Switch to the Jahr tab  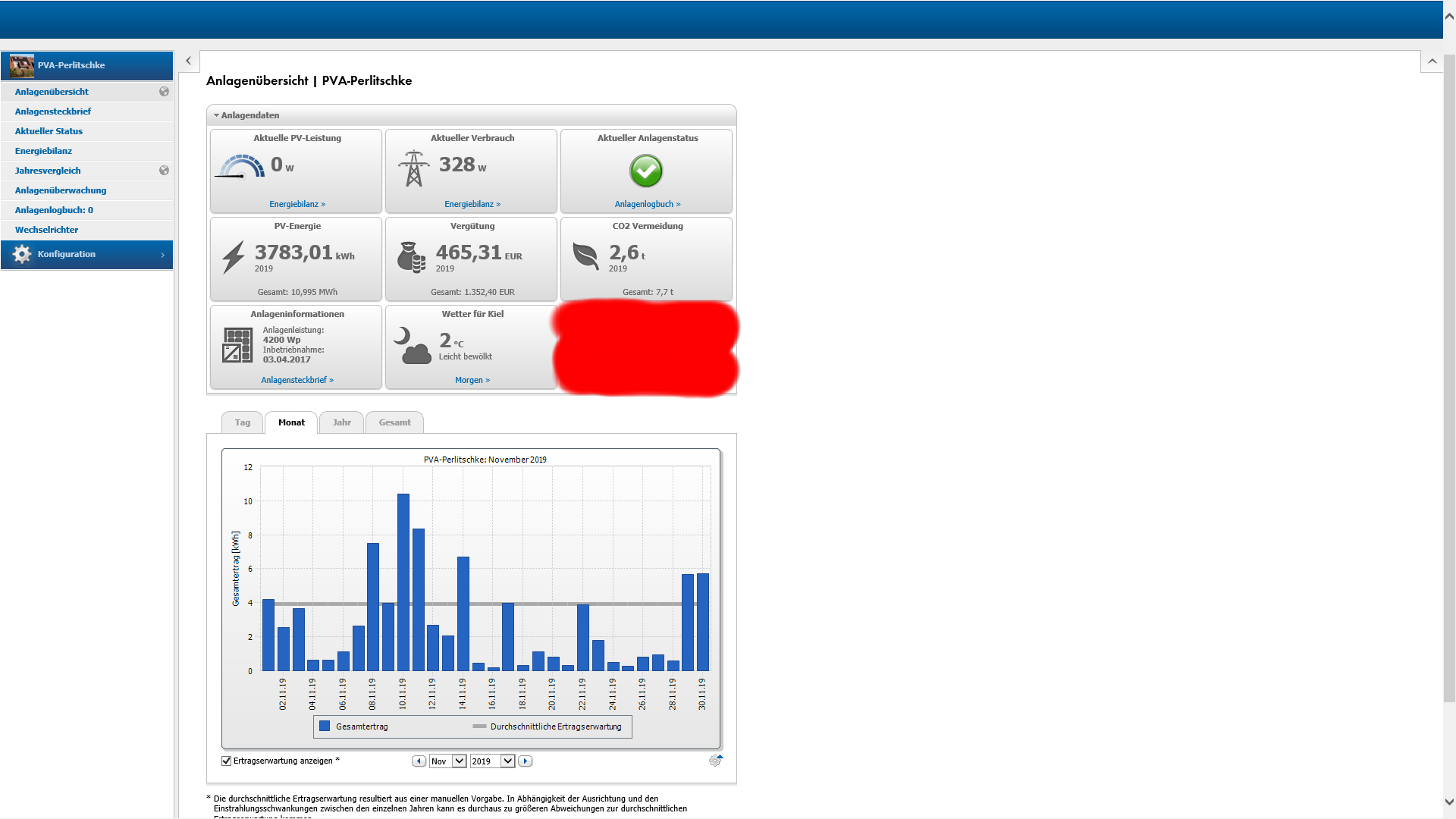pyautogui.click(x=341, y=422)
